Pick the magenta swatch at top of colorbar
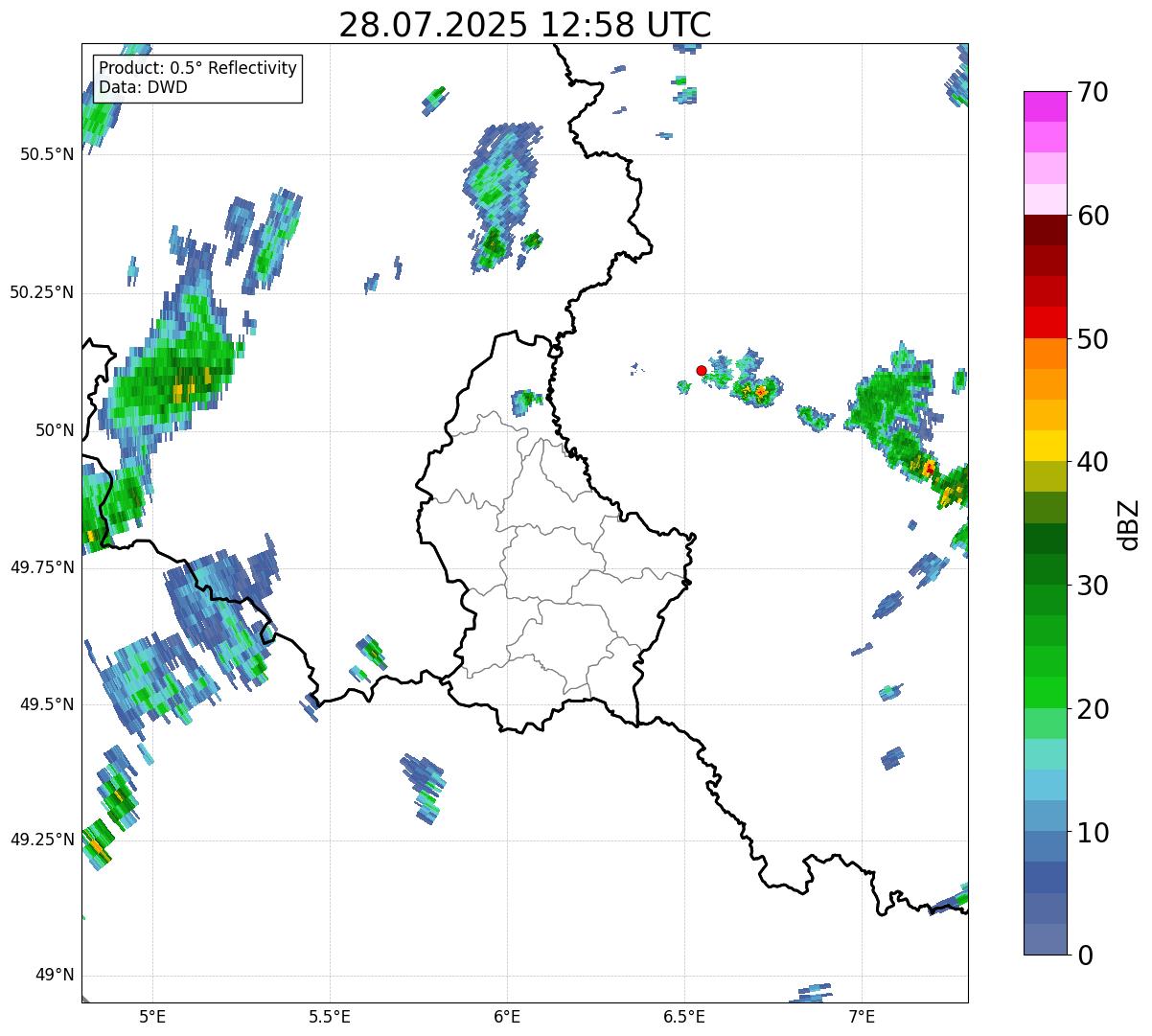The height and width of the screenshot is (1036, 1152). (x=1045, y=106)
